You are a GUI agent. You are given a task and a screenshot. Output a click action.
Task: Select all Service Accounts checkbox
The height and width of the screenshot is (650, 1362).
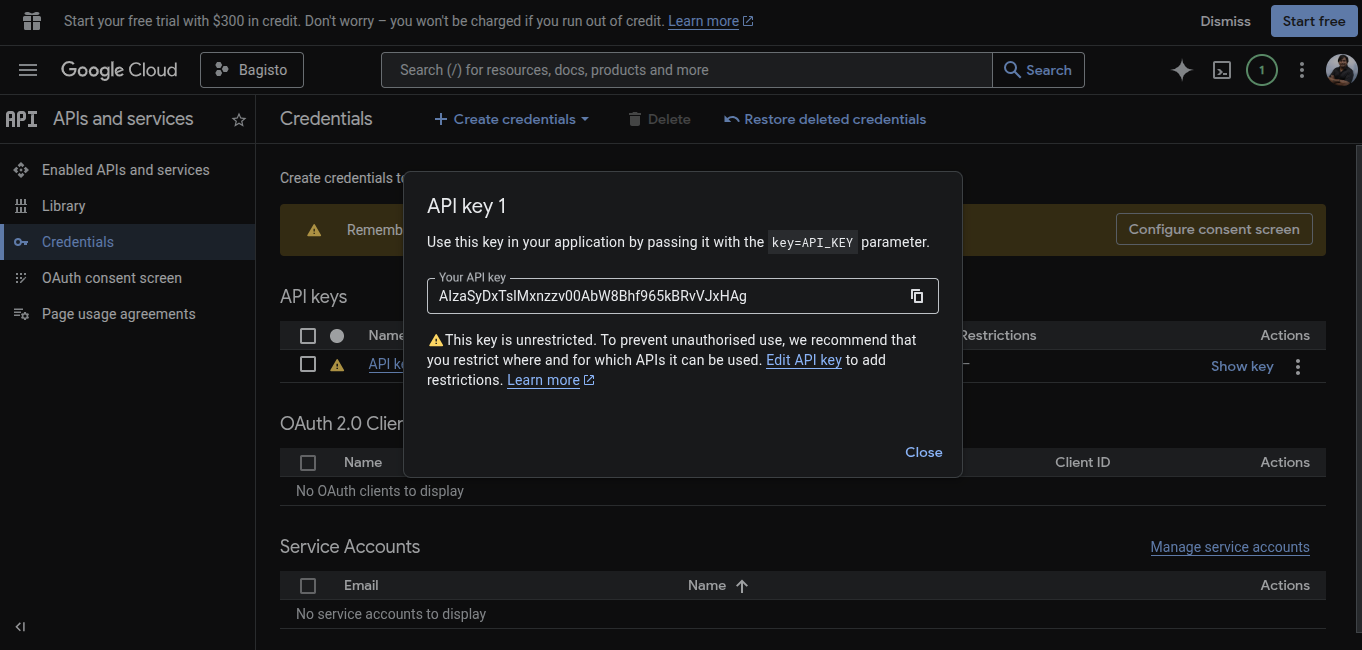(308, 586)
